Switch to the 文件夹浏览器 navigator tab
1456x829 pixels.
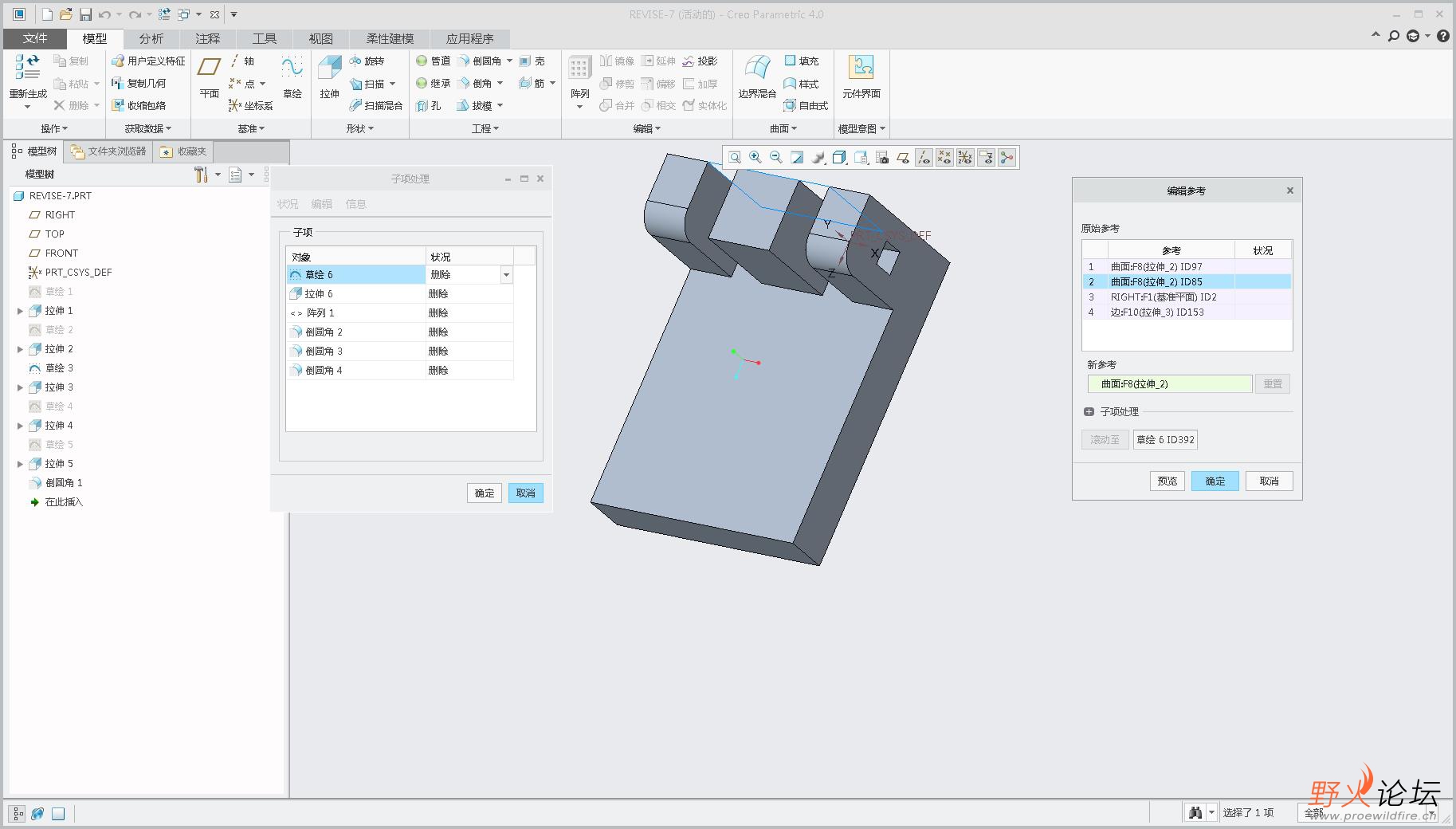[x=108, y=151]
